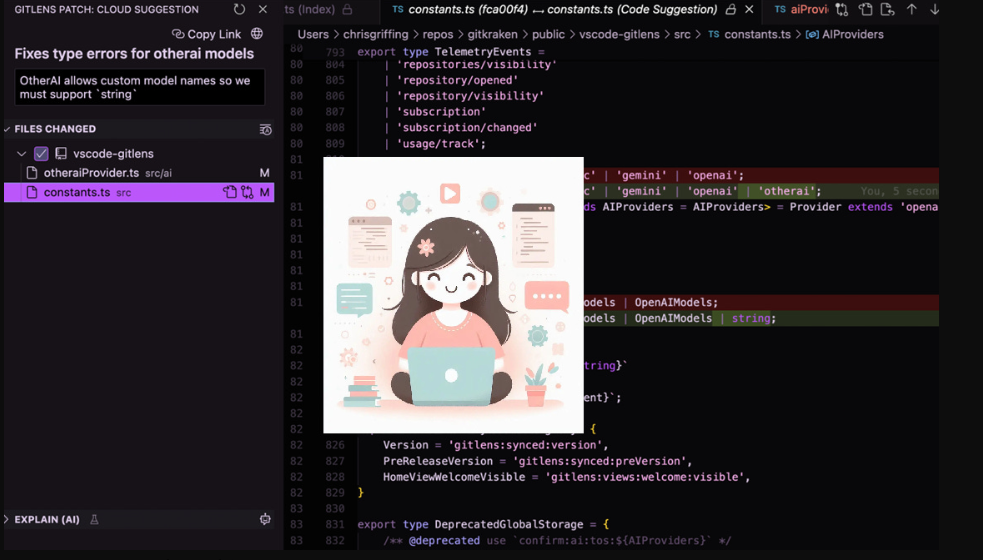This screenshot has width=983, height=560.
Task: Click the compare changes icon on constants.ts row
Action: pos(247,192)
